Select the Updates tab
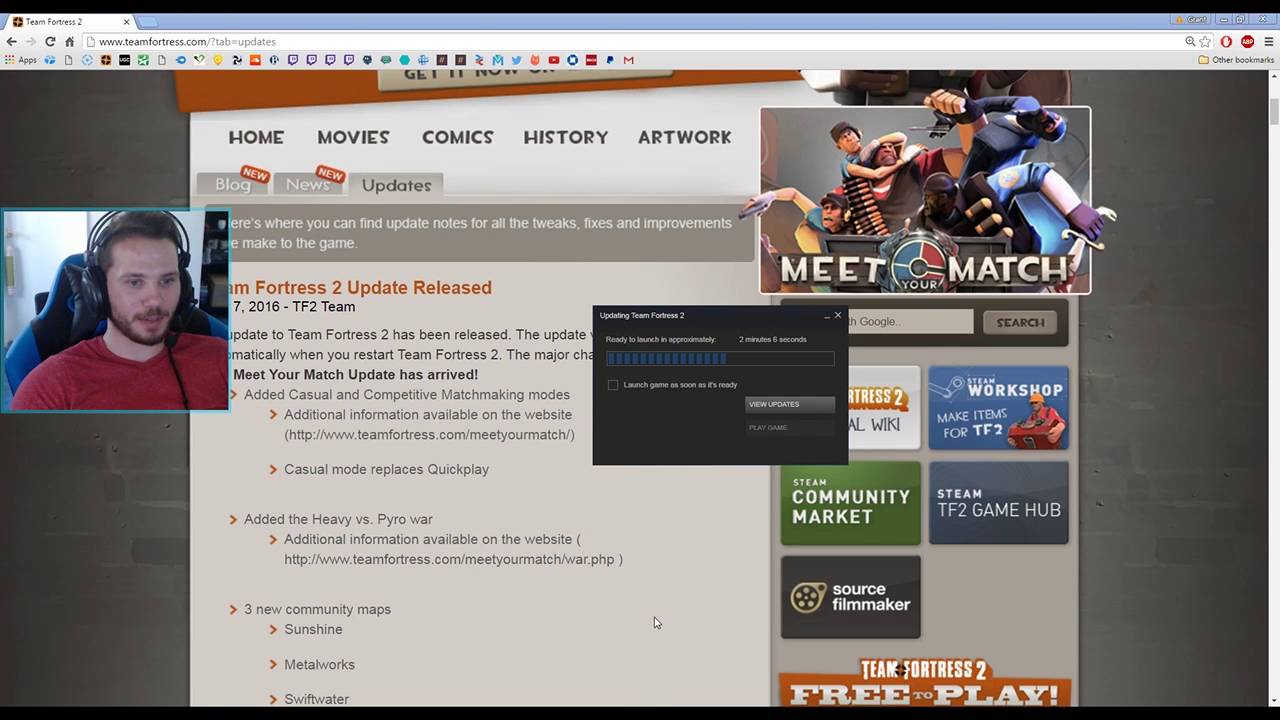The width and height of the screenshot is (1280, 720). [x=396, y=185]
